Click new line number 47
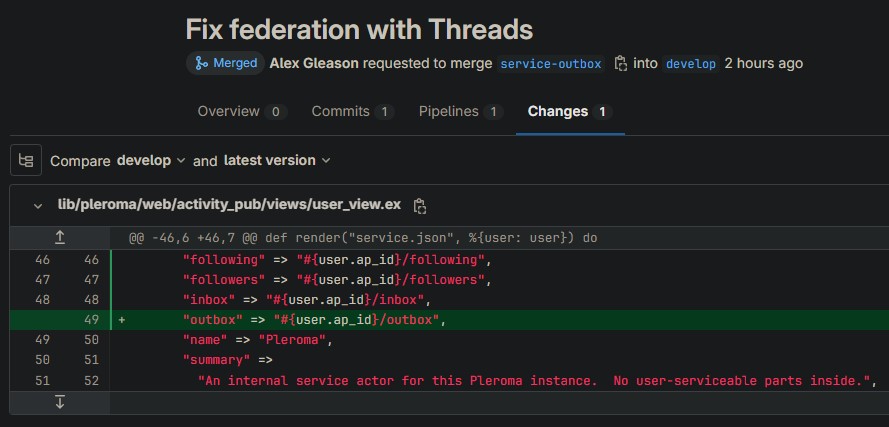 (91, 280)
